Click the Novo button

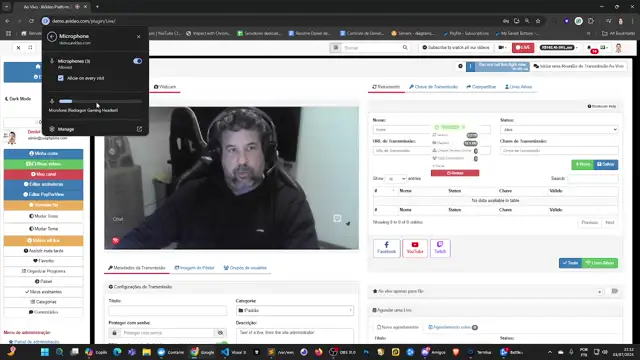(x=582, y=164)
